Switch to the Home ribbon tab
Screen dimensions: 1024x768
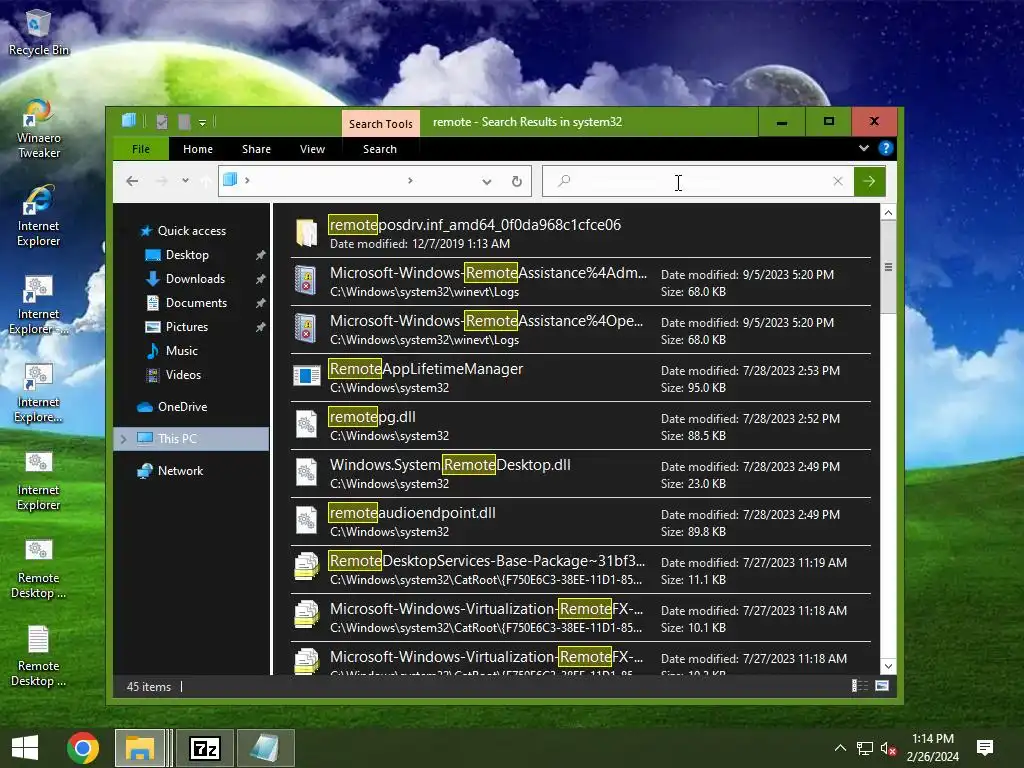[198, 149]
